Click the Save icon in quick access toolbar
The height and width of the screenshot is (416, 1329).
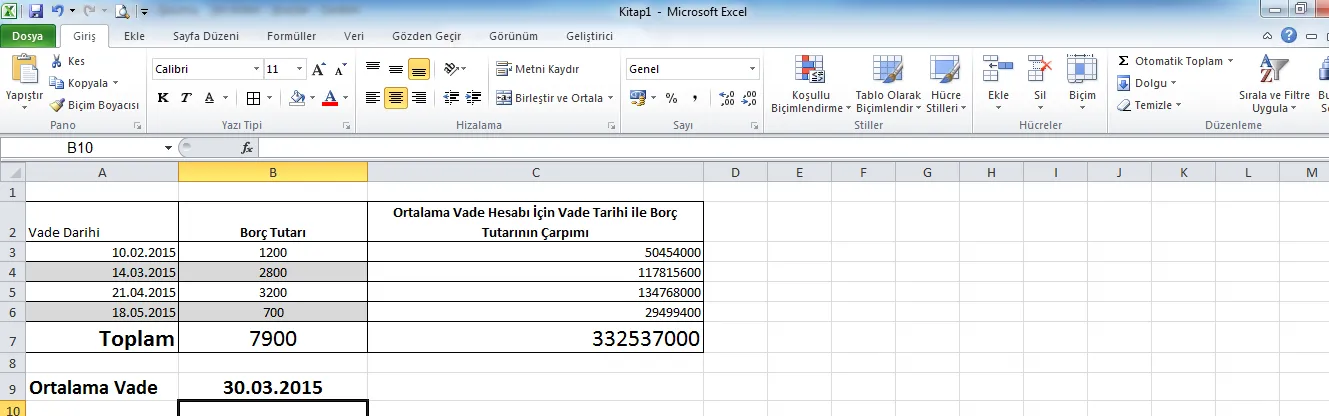pos(36,12)
